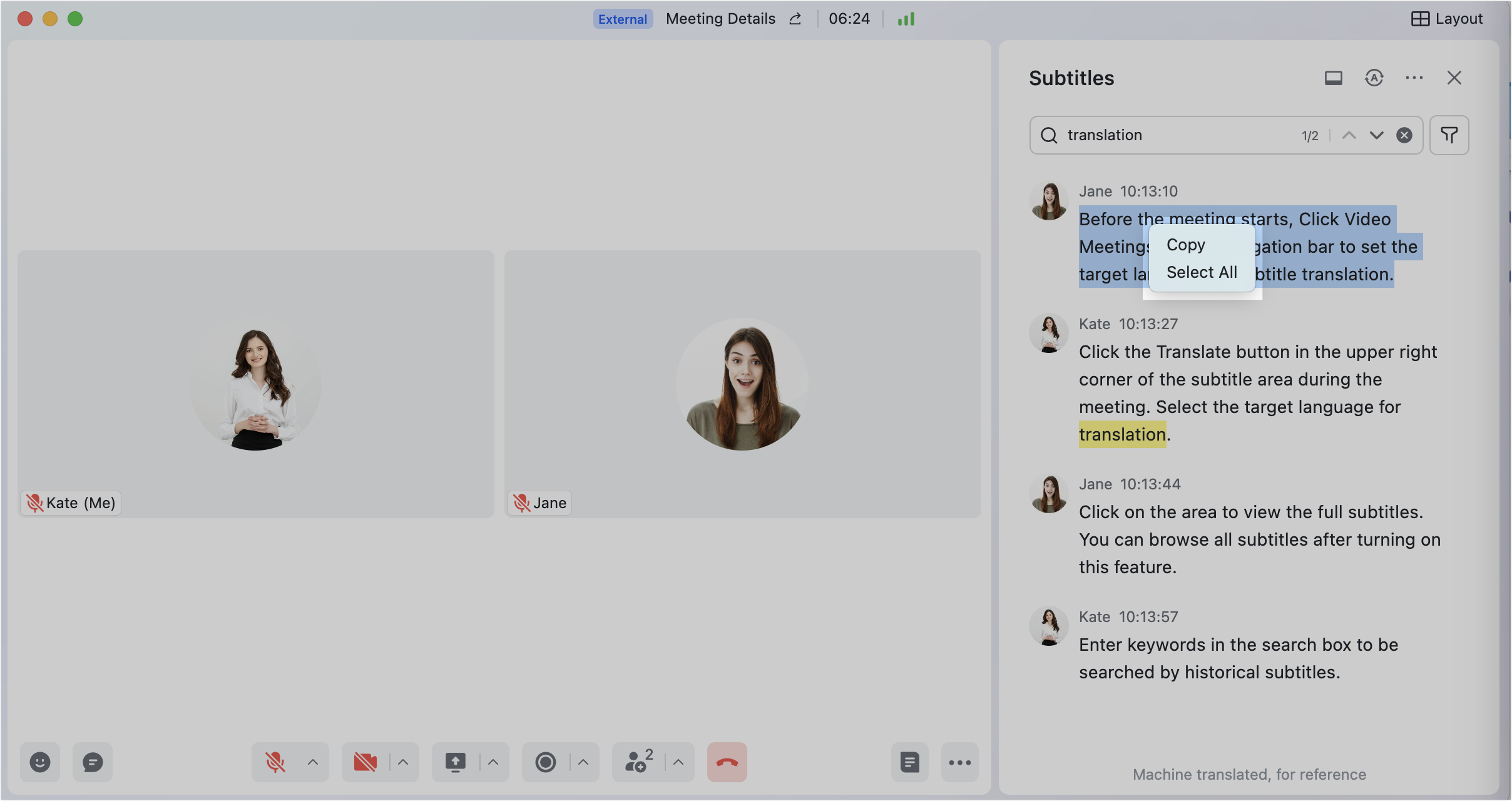Expand the screen share options chevron
This screenshot has height=801, width=1512.
[x=493, y=762]
